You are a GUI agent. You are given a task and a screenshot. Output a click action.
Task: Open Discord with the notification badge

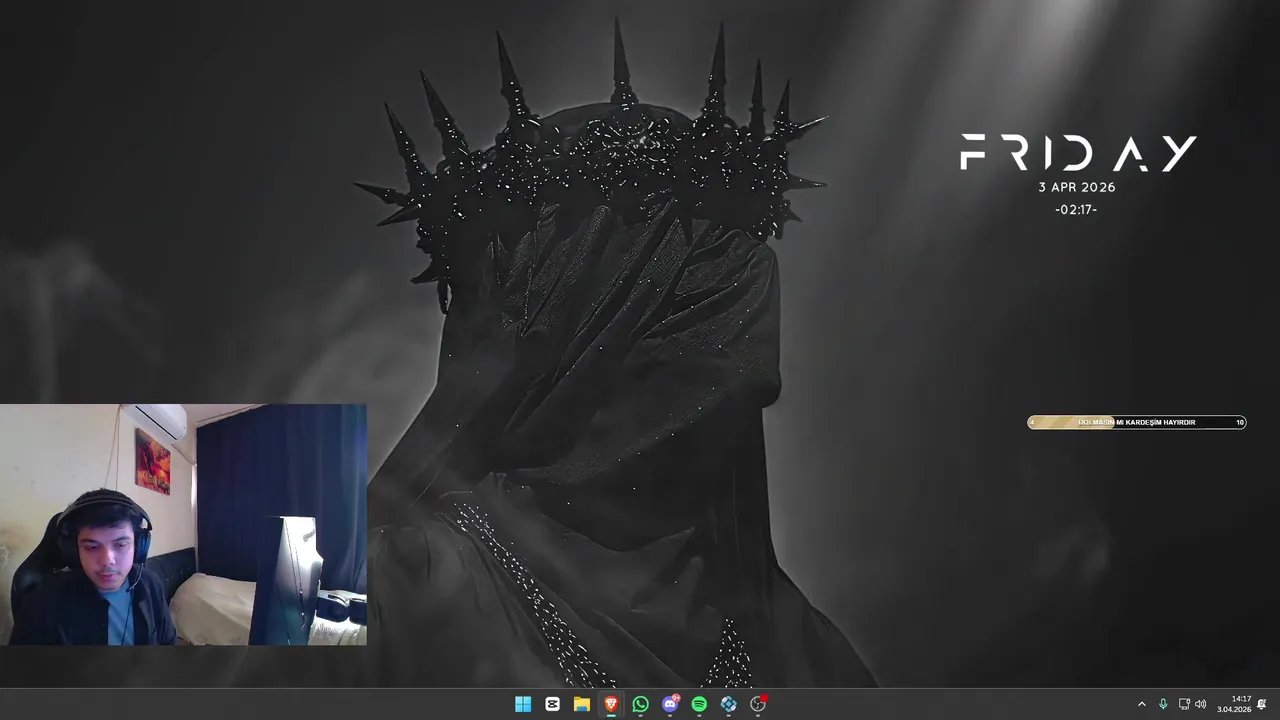tap(670, 704)
